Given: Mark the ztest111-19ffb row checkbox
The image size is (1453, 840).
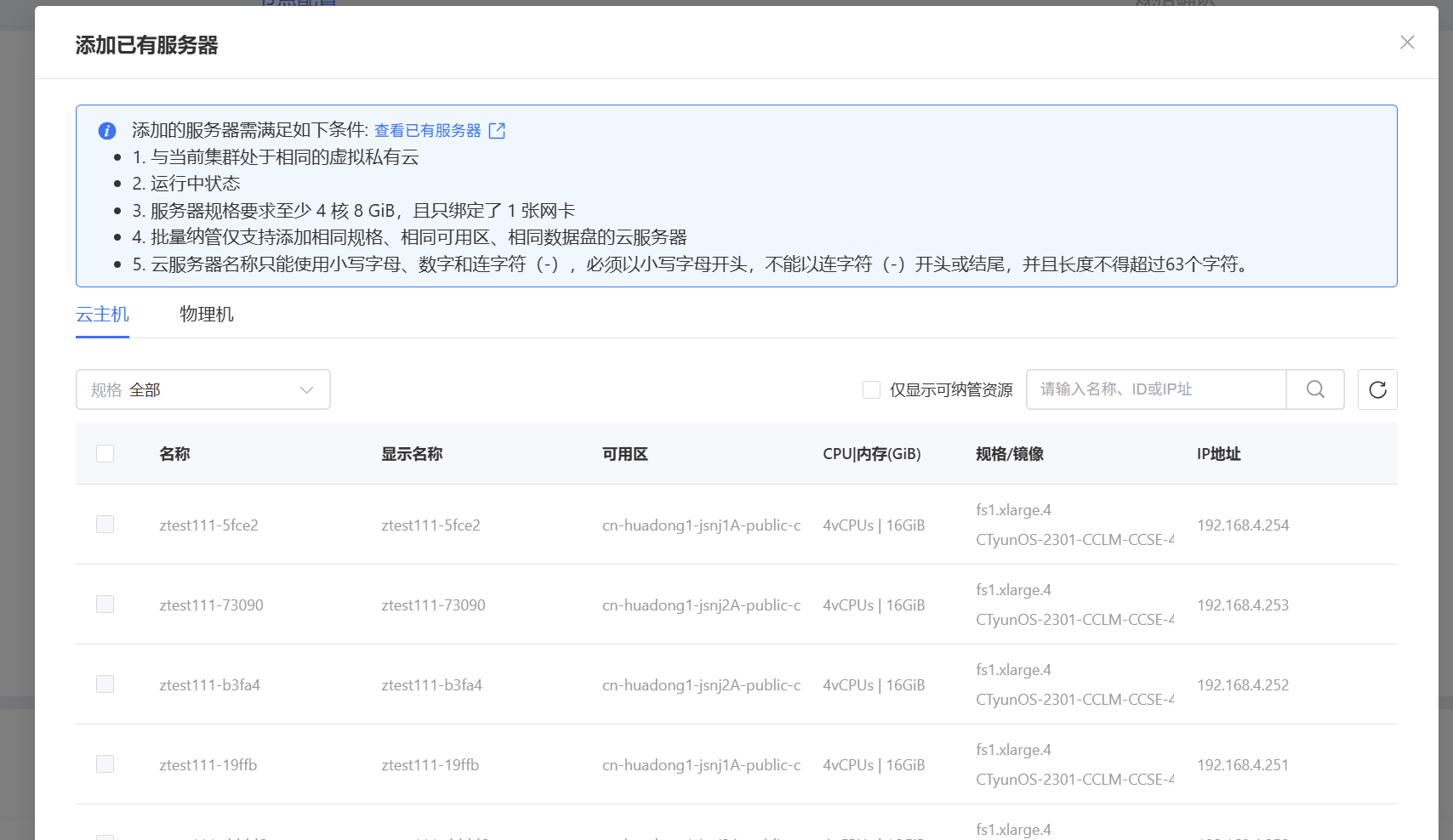Looking at the screenshot, I should point(105,764).
